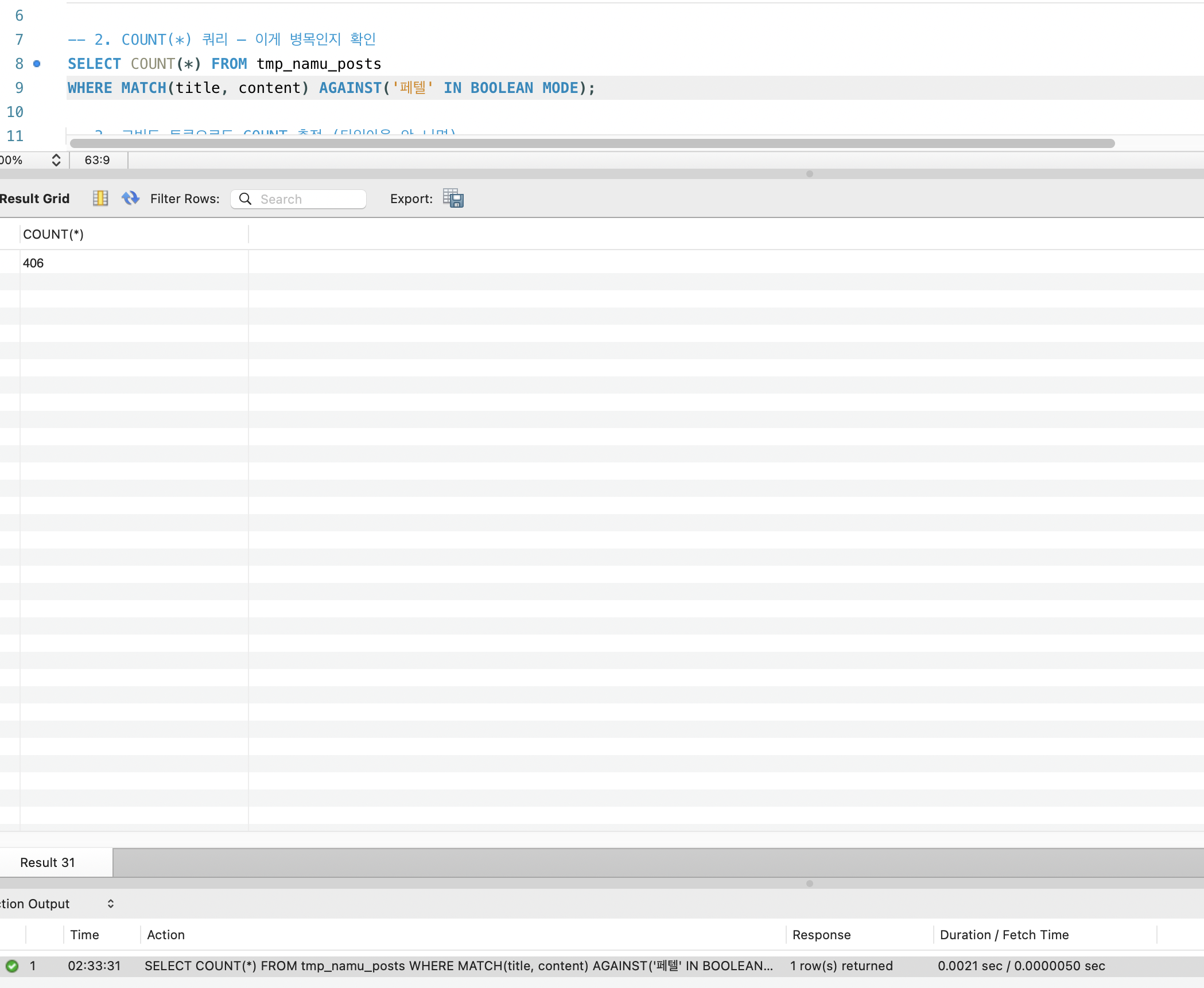Click the Result Grid label
Image resolution: width=1204 pixels, height=988 pixels.
point(34,199)
